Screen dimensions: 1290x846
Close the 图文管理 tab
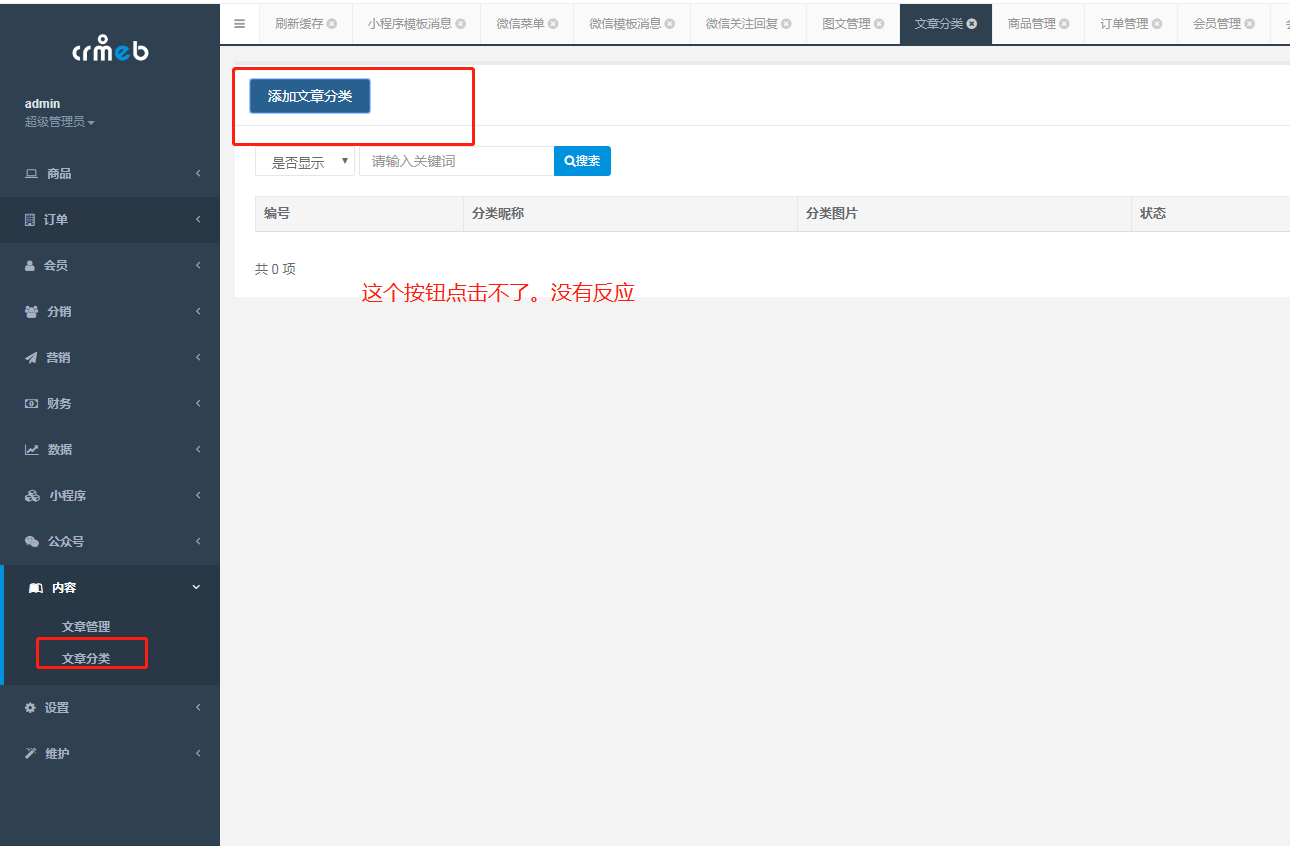point(879,24)
